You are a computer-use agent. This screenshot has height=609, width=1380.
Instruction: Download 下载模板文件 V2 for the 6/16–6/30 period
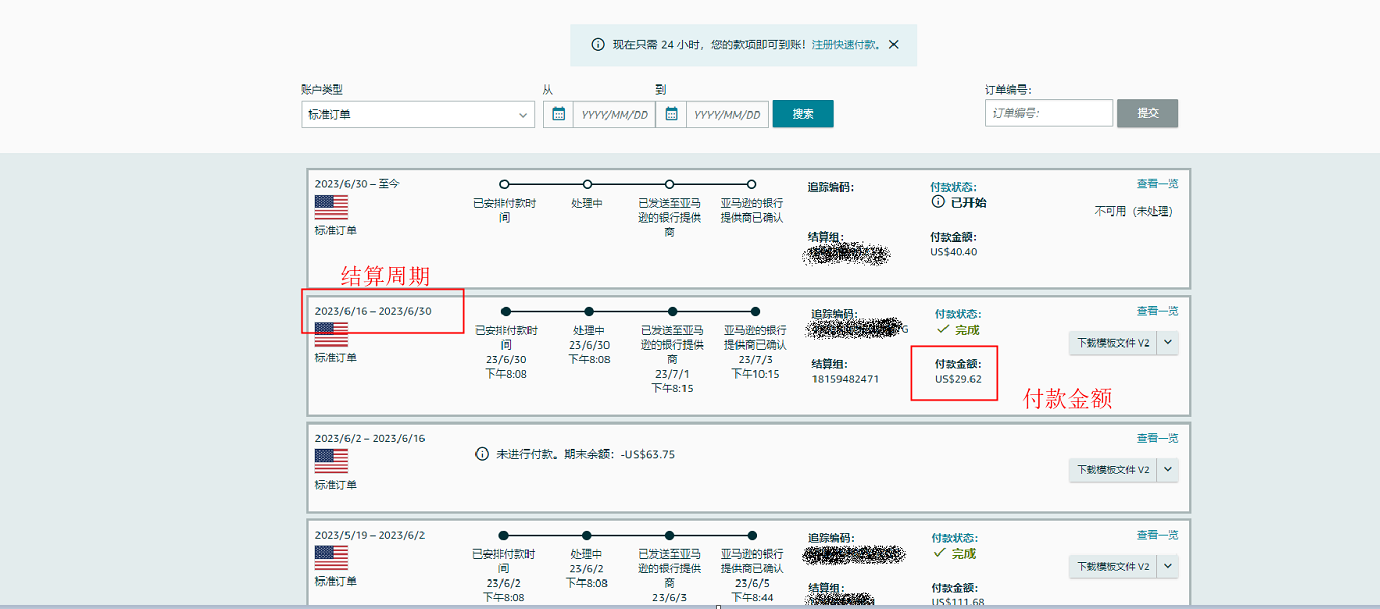pyautogui.click(x=1112, y=343)
